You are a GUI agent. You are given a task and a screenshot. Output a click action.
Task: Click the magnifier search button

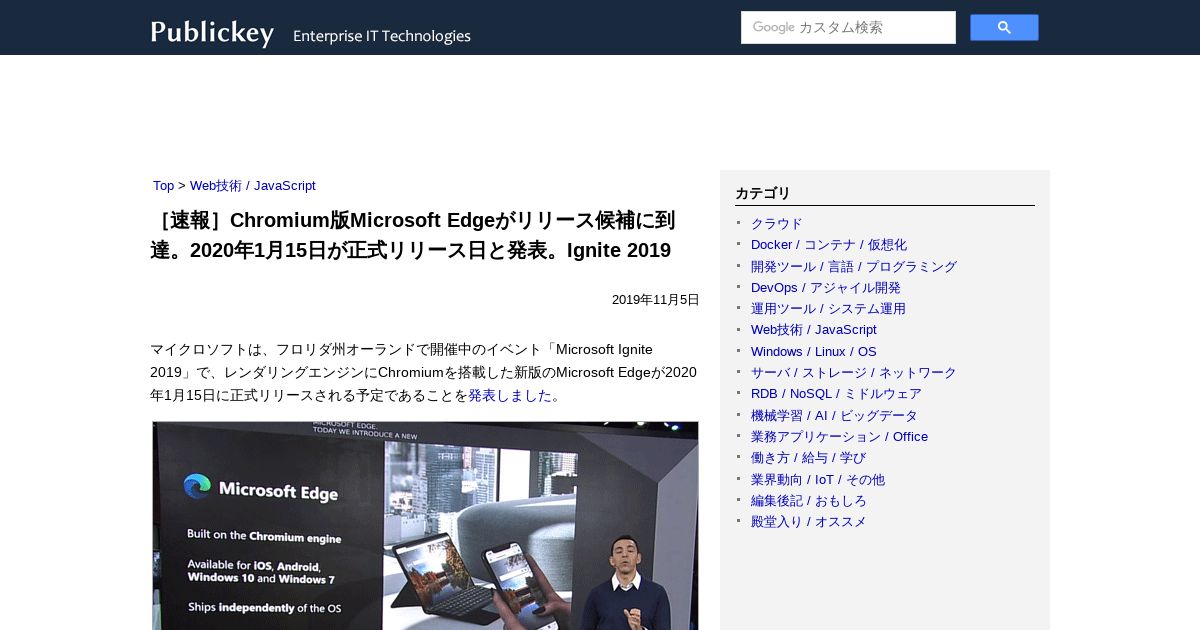[x=1004, y=28]
